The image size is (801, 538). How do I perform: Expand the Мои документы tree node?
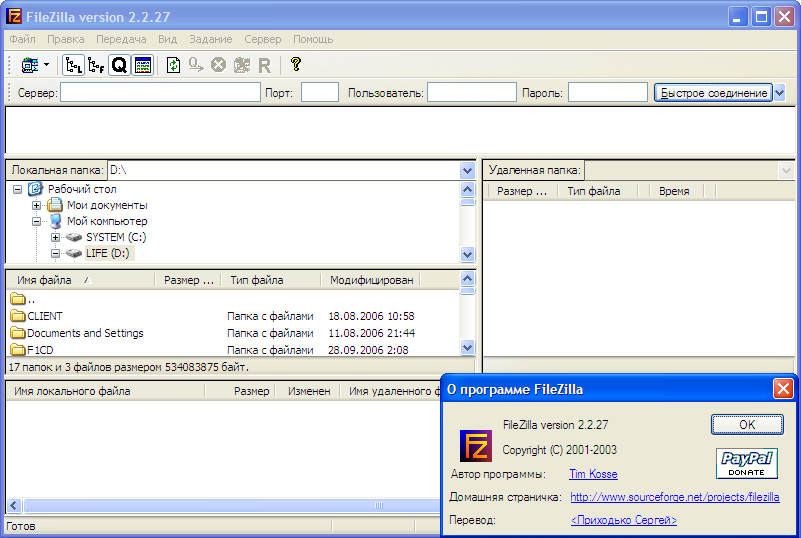tap(36, 205)
